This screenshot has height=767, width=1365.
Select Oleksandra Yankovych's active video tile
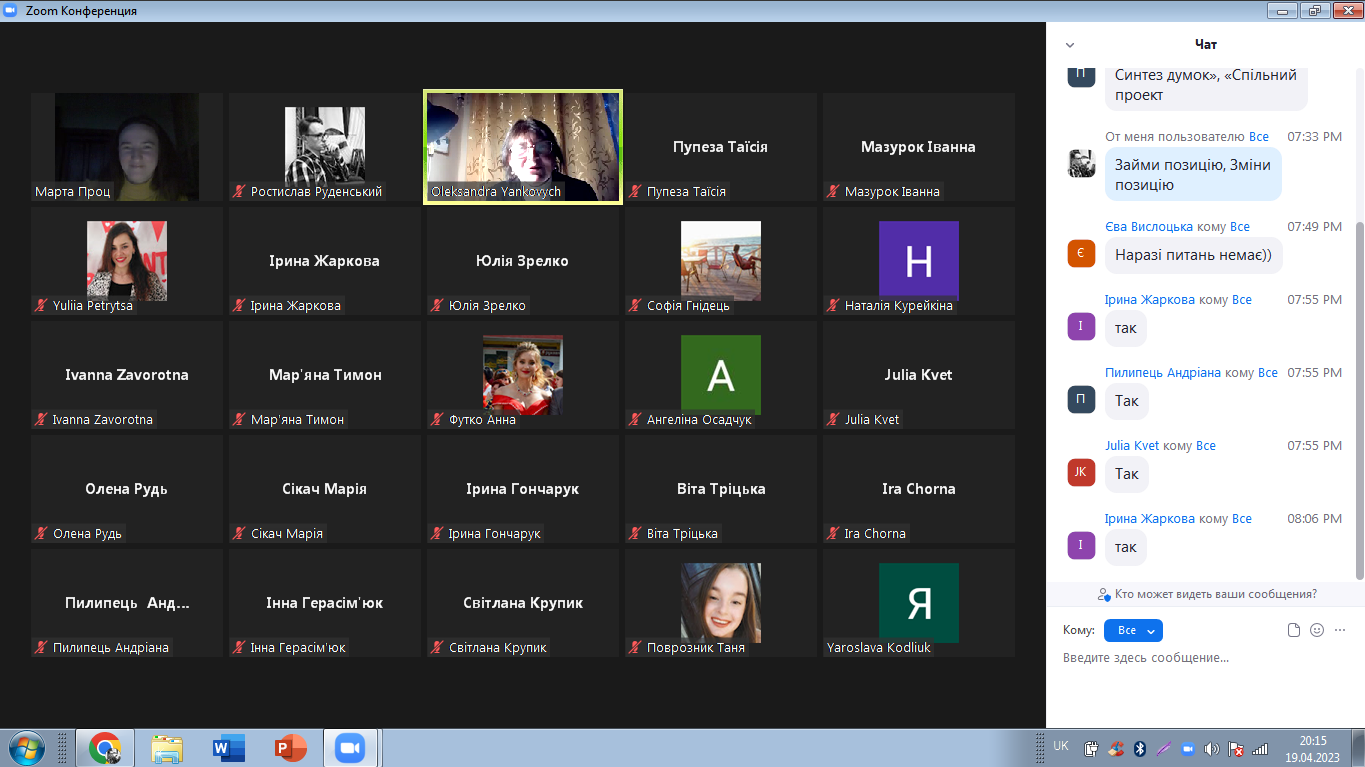(523, 146)
